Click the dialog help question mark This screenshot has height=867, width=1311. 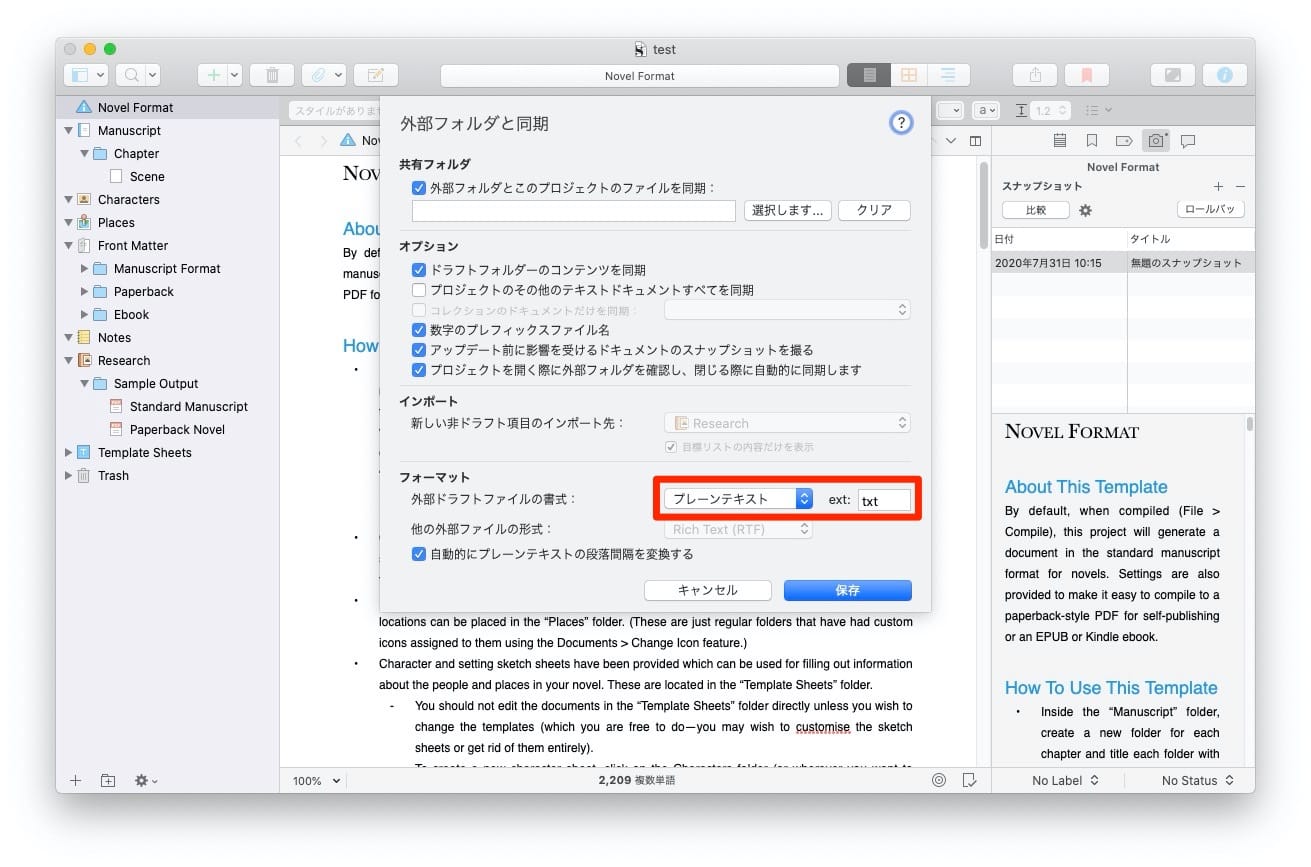click(x=901, y=123)
